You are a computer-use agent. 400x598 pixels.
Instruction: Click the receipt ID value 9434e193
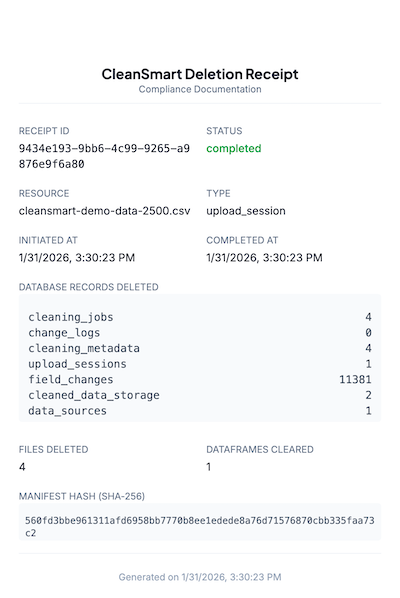104,156
